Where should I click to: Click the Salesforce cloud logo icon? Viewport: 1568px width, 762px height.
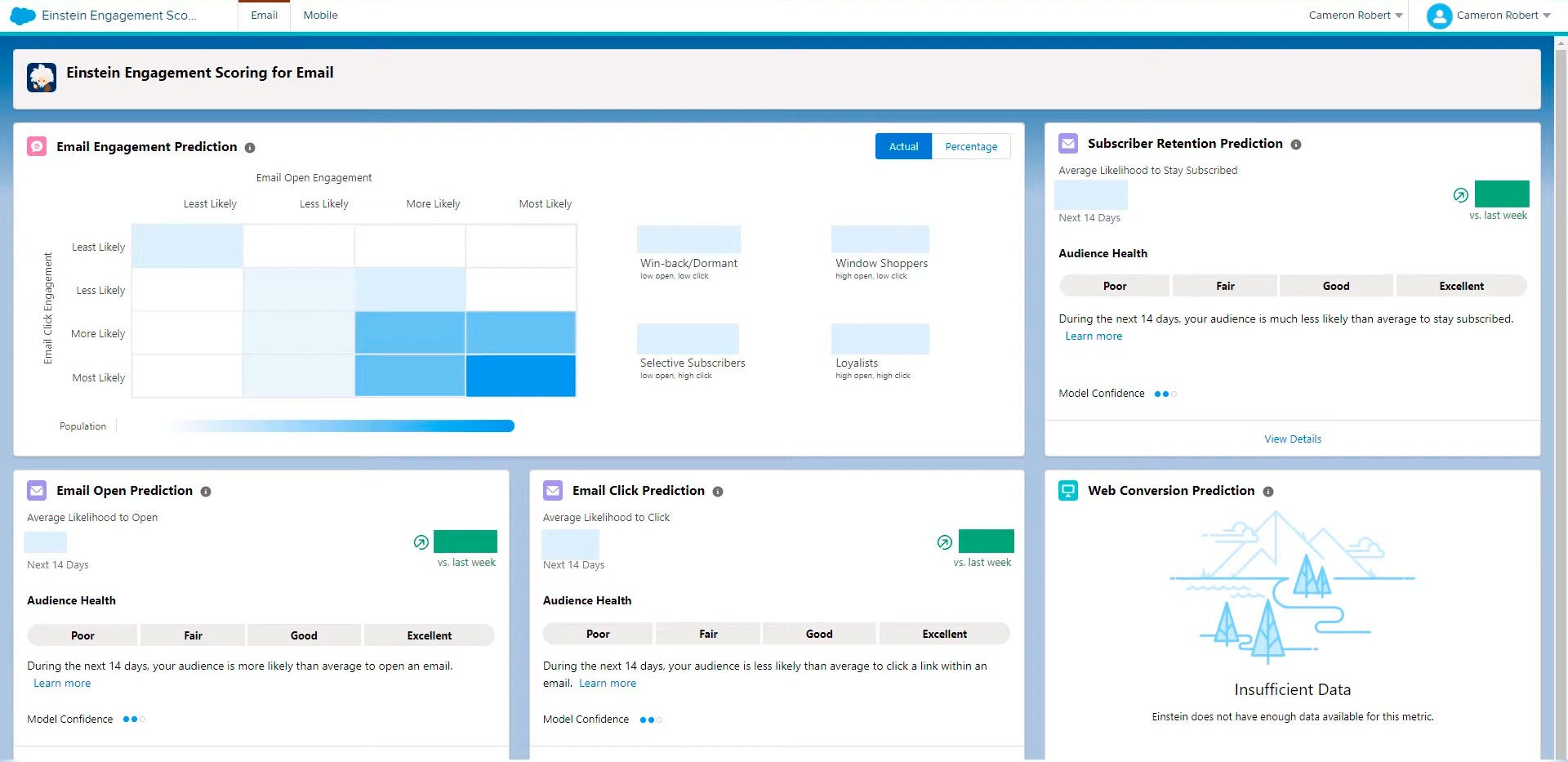(x=23, y=16)
